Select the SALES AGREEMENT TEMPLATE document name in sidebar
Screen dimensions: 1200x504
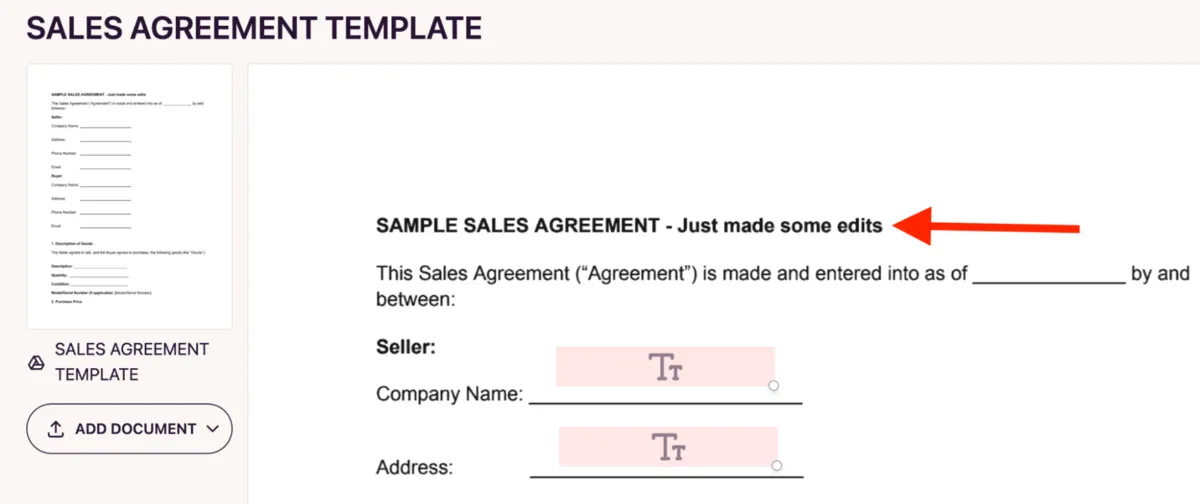(x=131, y=362)
